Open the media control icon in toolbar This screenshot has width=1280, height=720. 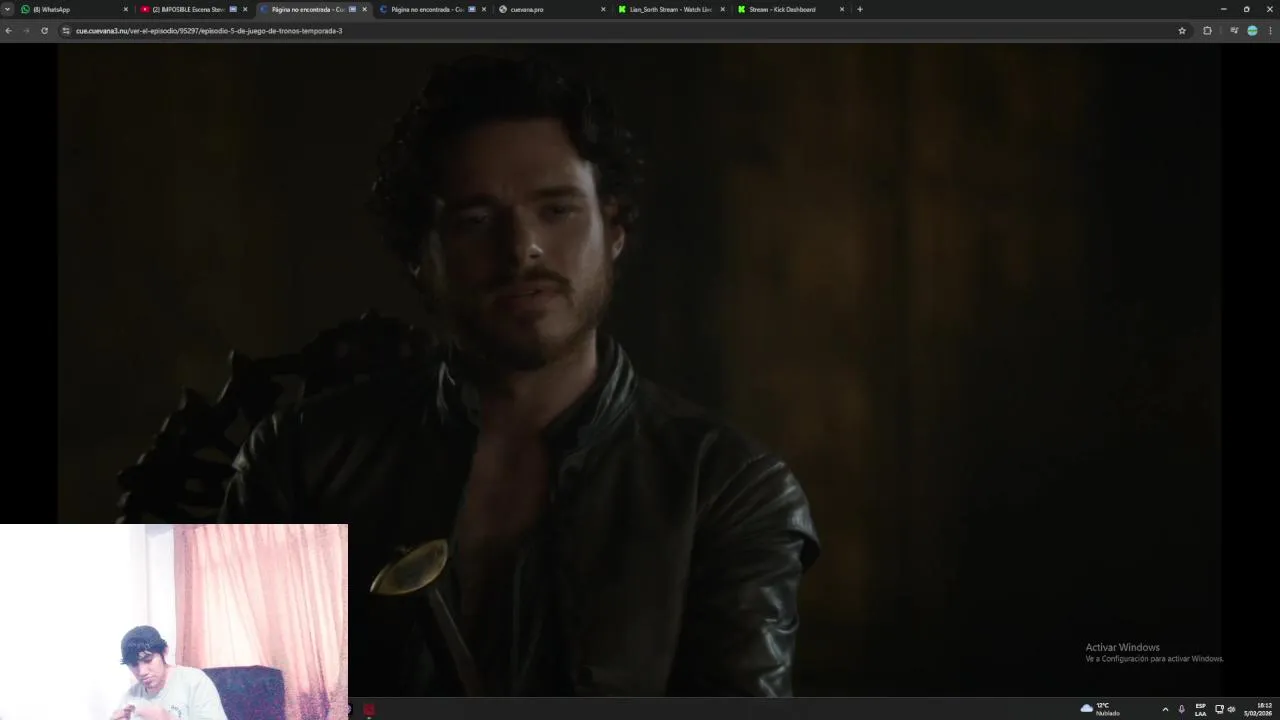click(x=1234, y=31)
